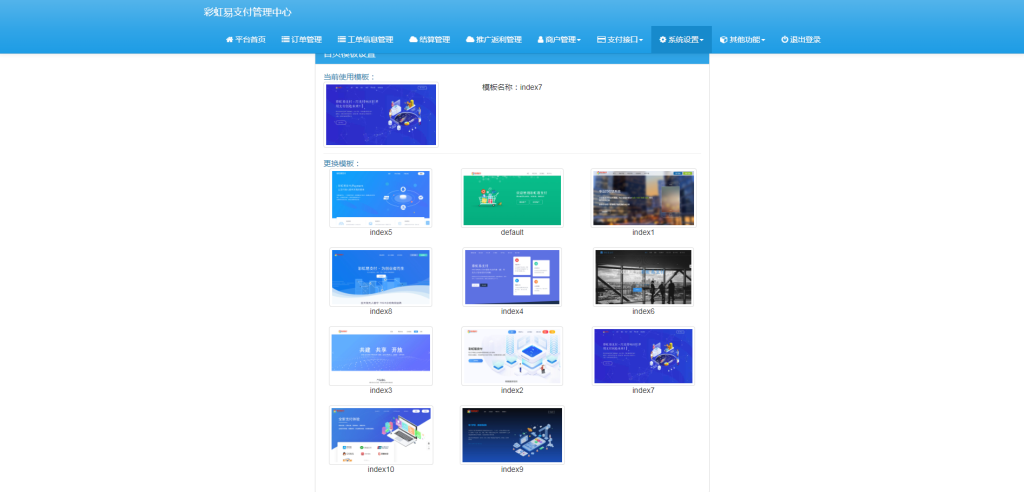Click the list icon beside 工单信息管理
Image resolution: width=1024 pixels, height=492 pixels.
[x=342, y=40]
